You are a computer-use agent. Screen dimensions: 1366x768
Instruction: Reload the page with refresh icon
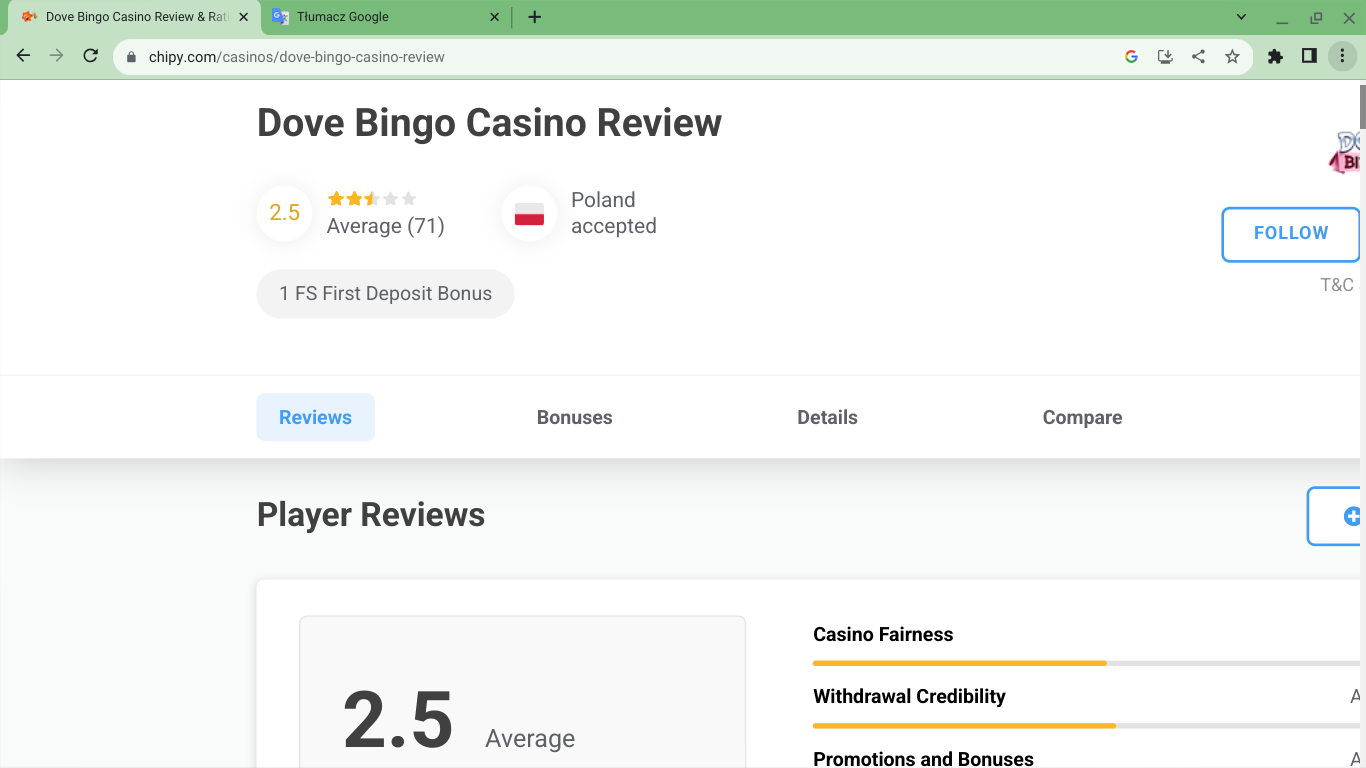tap(90, 56)
